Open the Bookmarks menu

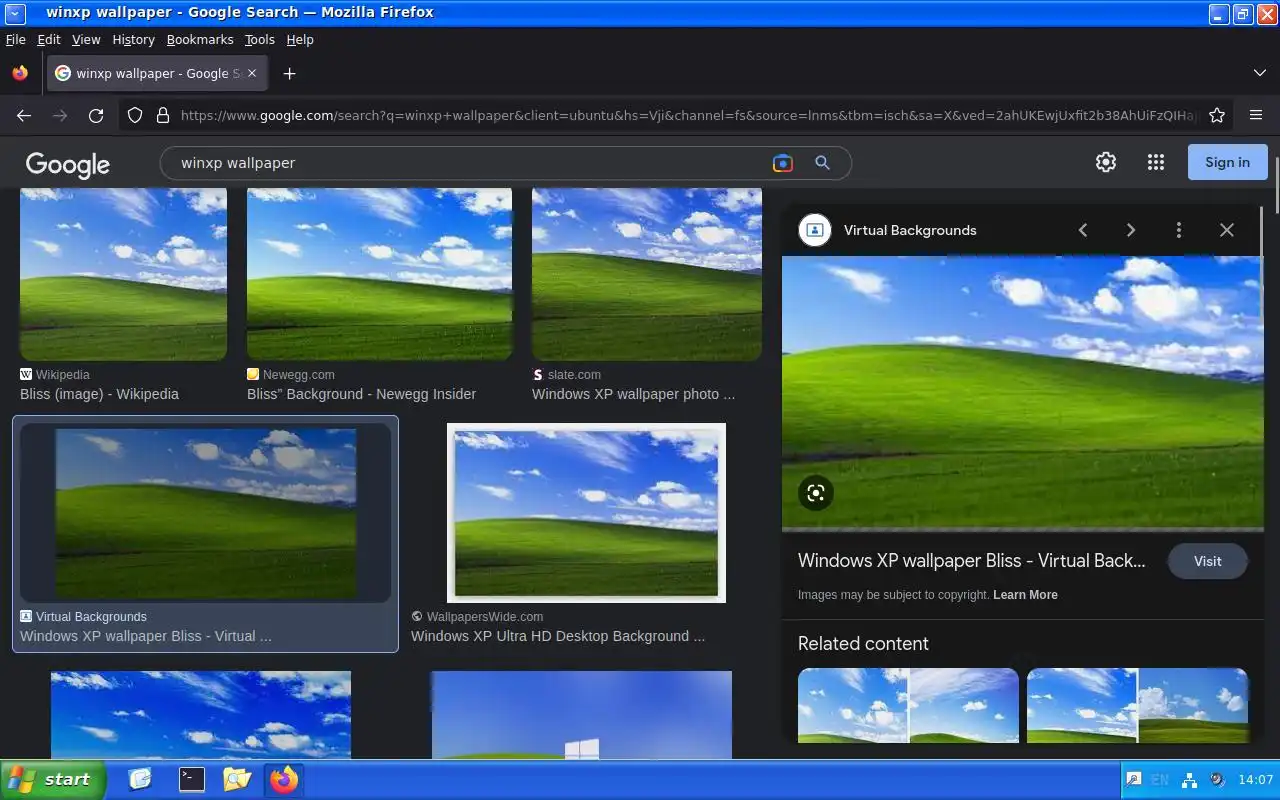(200, 39)
